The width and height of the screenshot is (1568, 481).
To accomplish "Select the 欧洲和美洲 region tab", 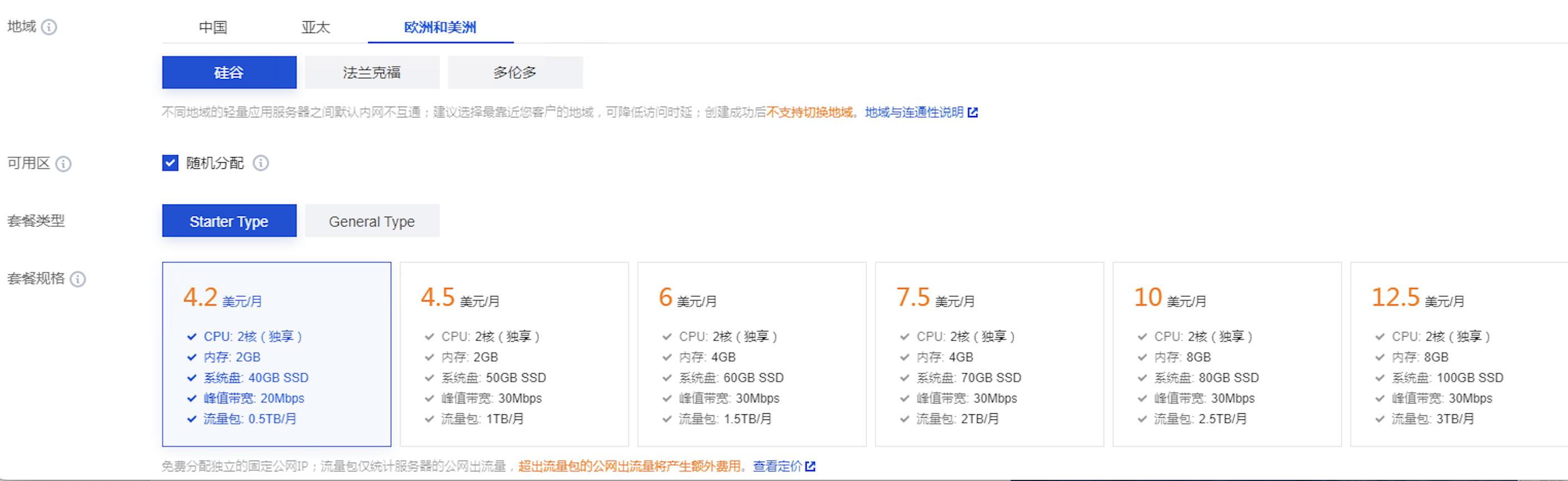I will pyautogui.click(x=440, y=27).
